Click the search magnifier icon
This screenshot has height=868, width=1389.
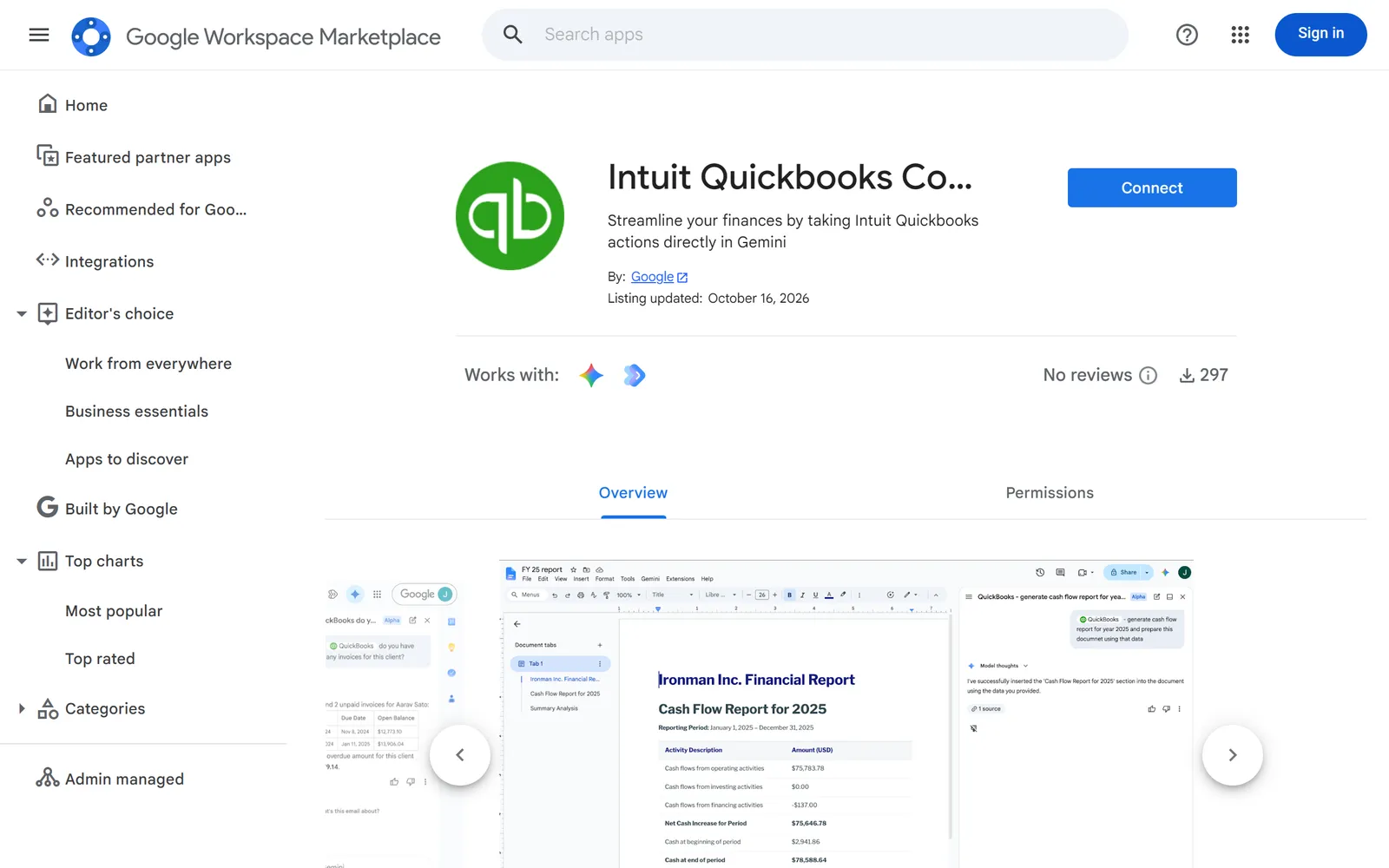[x=513, y=35]
